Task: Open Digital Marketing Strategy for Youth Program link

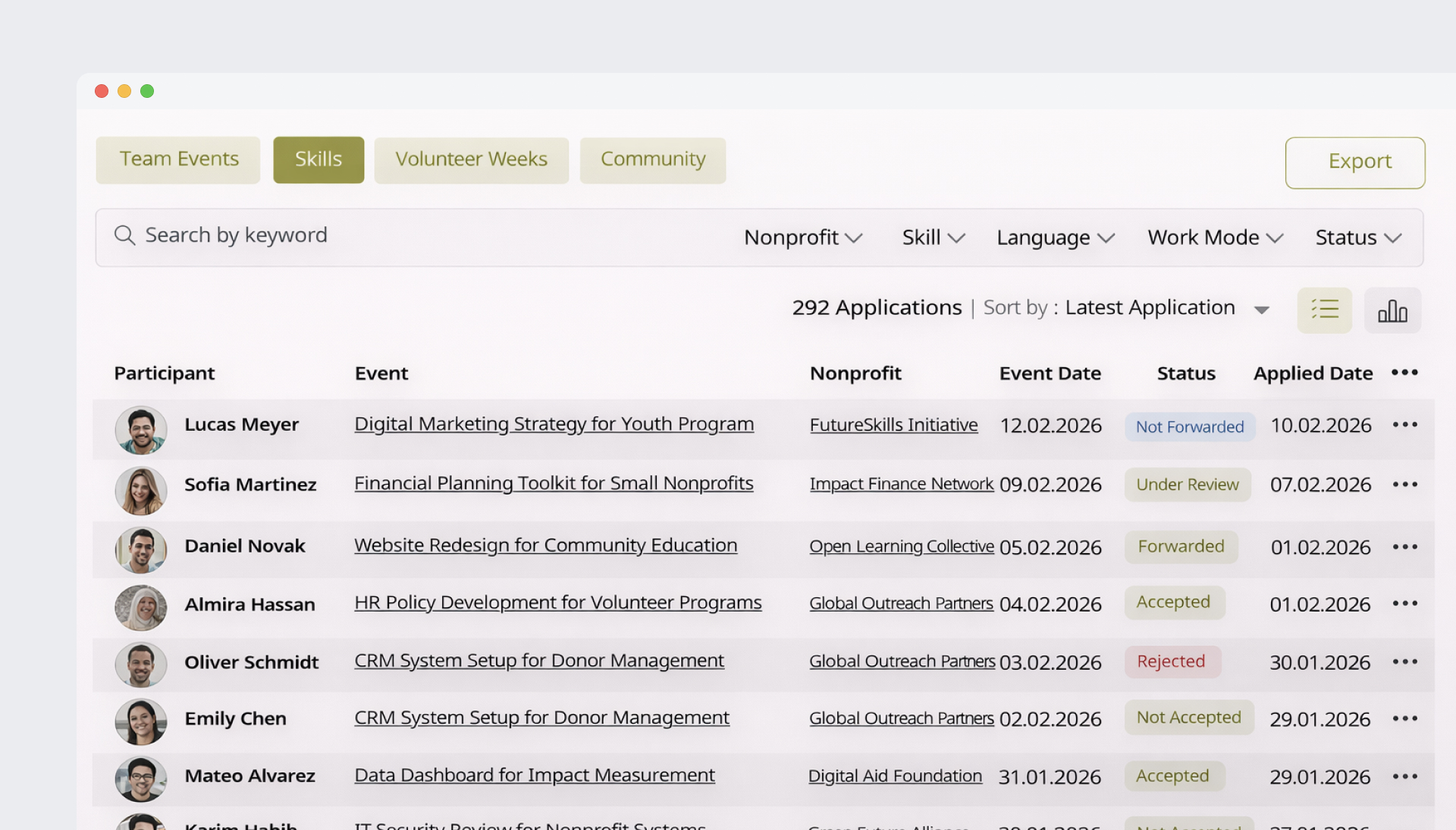Action: [x=554, y=424]
